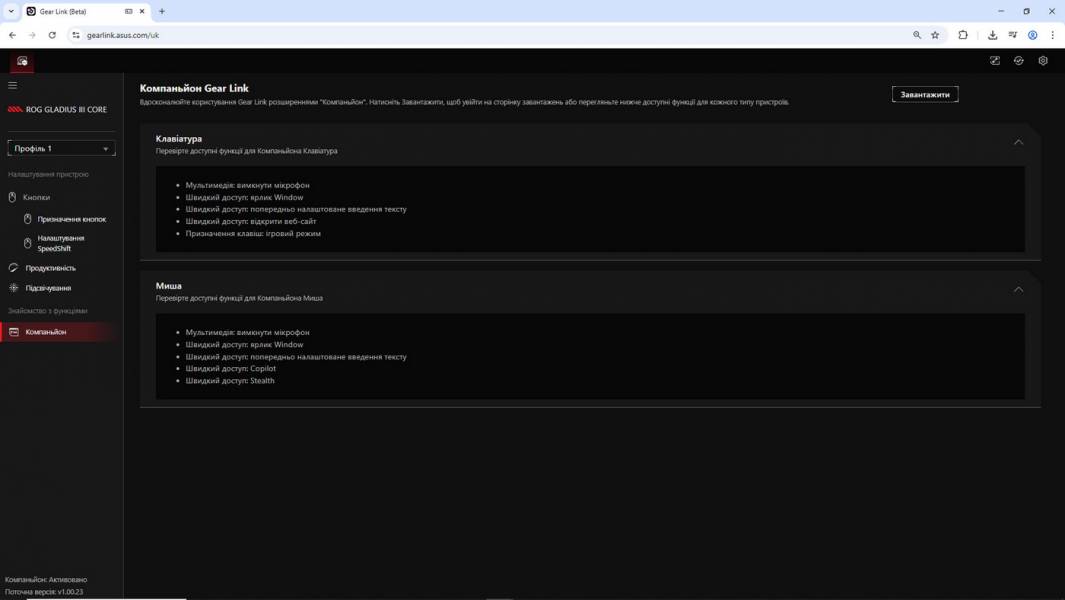Open the Продуктивність page
Image resolution: width=1065 pixels, height=600 pixels.
tap(50, 268)
